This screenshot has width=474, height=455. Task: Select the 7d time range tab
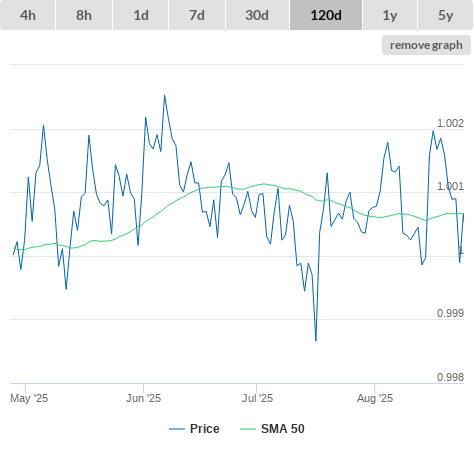(197, 15)
